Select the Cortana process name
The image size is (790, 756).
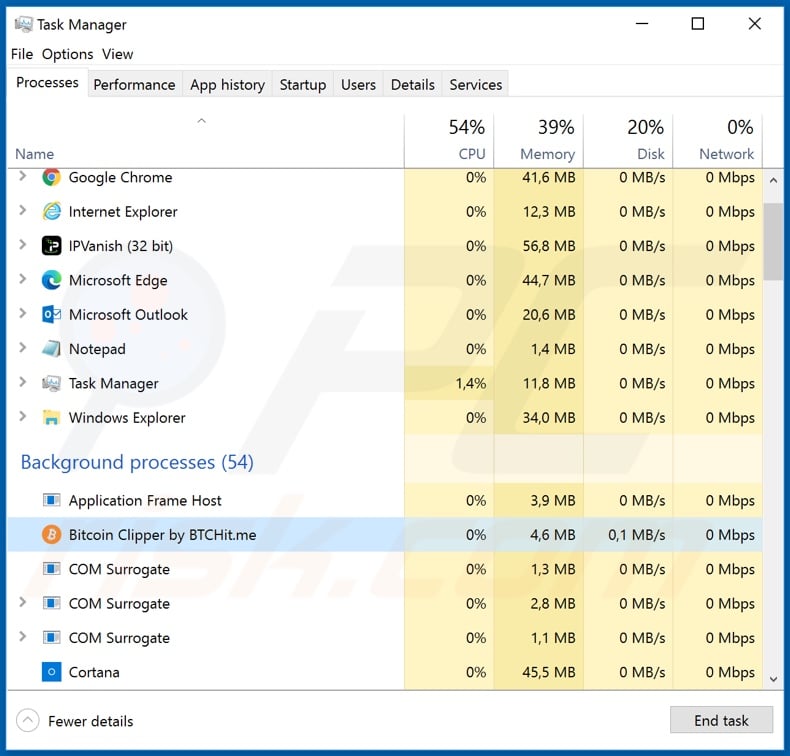click(94, 672)
